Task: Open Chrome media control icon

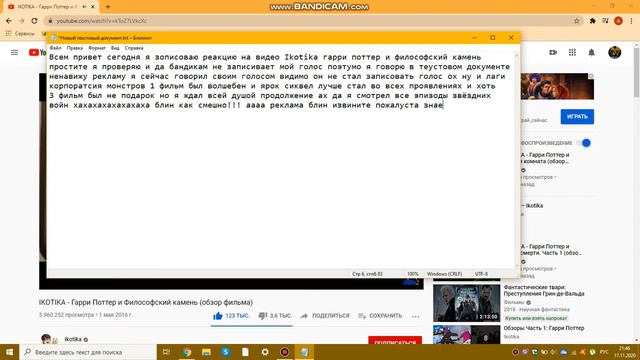Action: 605,21
